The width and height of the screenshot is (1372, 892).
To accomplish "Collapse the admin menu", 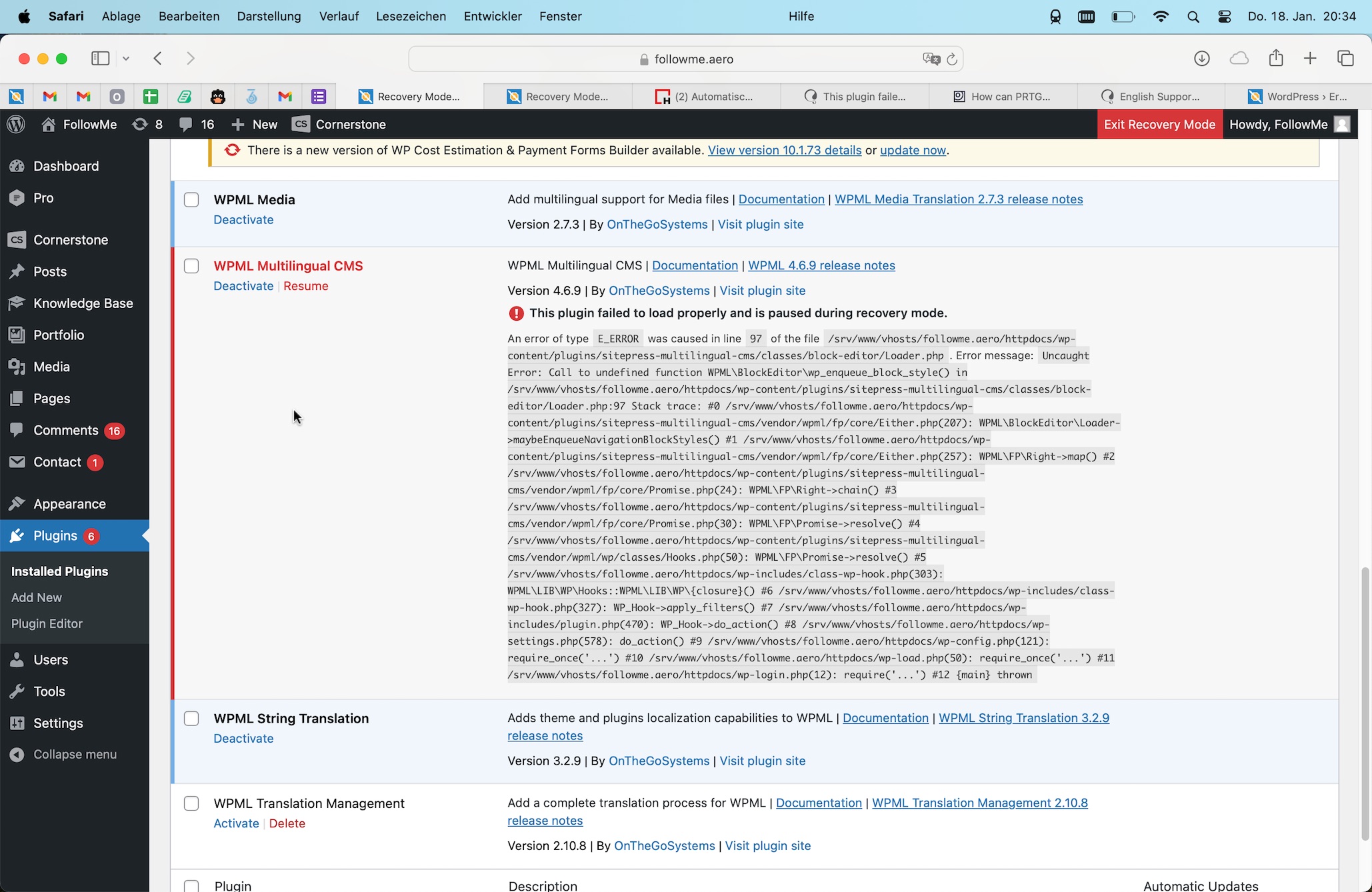I will click(x=75, y=755).
